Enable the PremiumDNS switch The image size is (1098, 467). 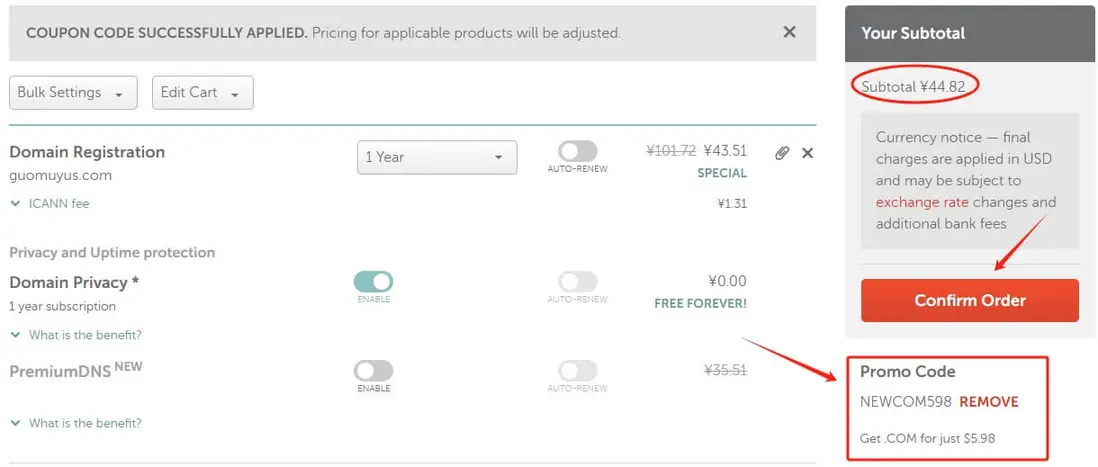tap(373, 371)
